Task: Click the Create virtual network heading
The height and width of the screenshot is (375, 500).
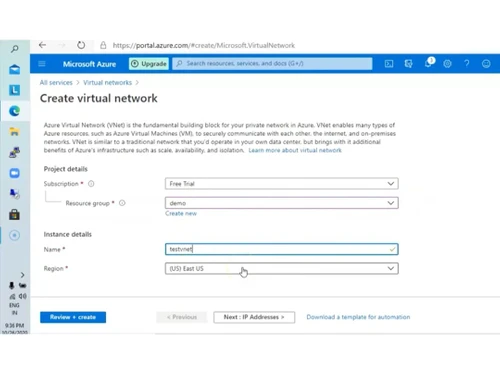Action: coord(99,98)
